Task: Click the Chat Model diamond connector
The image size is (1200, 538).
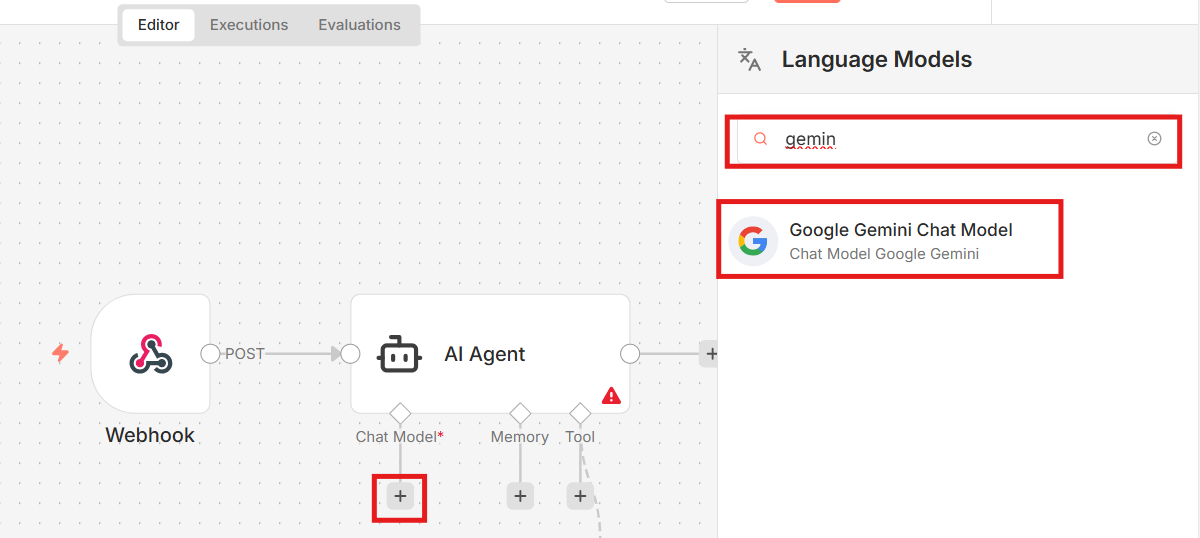Action: click(400, 413)
